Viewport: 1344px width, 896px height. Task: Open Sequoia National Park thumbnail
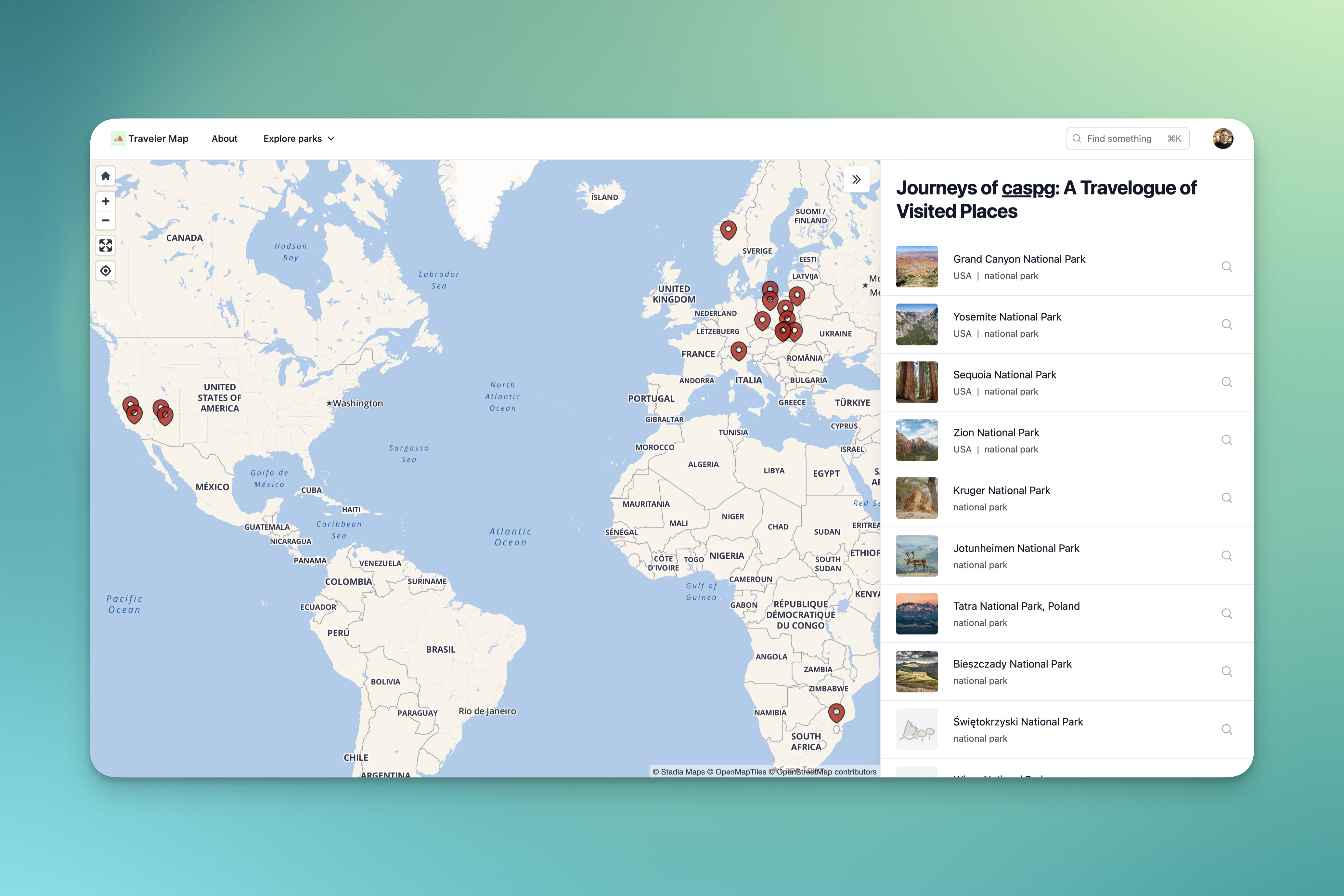[917, 382]
